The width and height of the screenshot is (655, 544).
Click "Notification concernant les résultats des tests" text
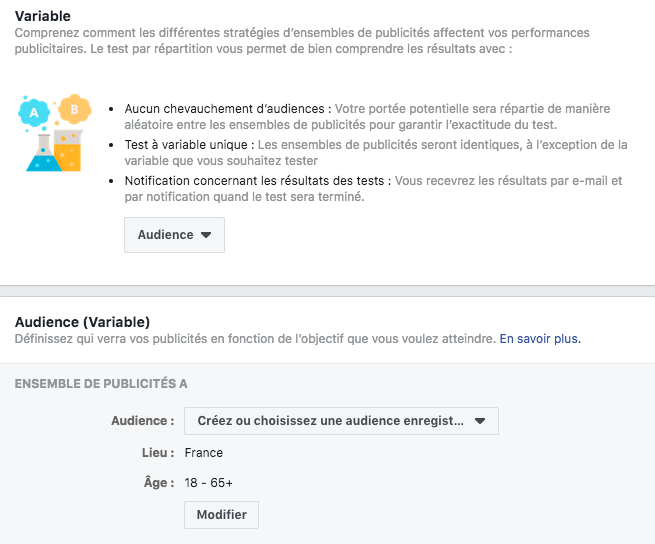pos(258,181)
